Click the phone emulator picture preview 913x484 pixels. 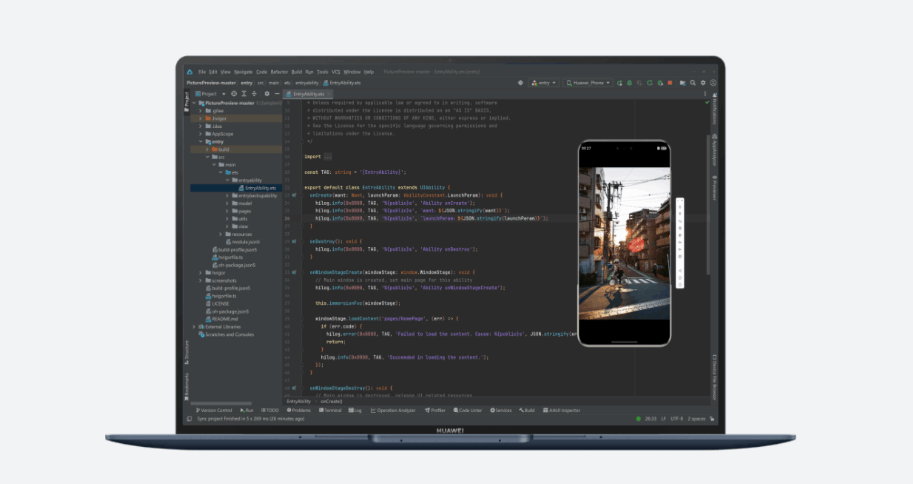[624, 243]
